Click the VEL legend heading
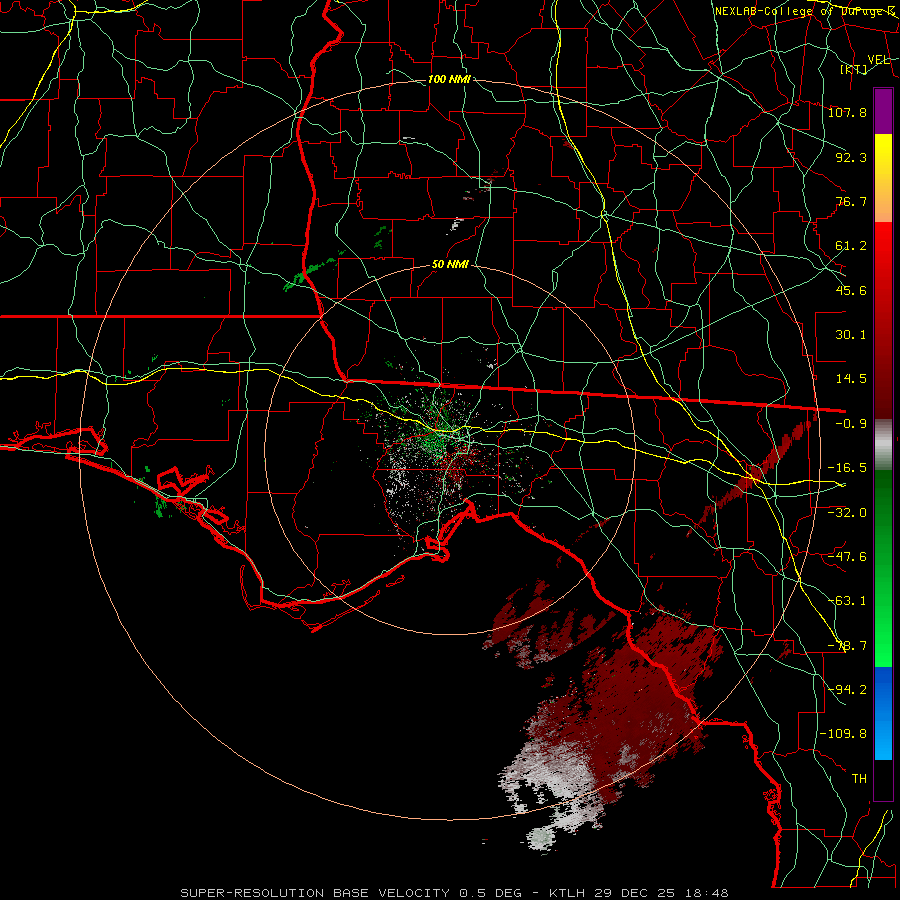Image resolution: width=900 pixels, height=900 pixels. pos(878,60)
